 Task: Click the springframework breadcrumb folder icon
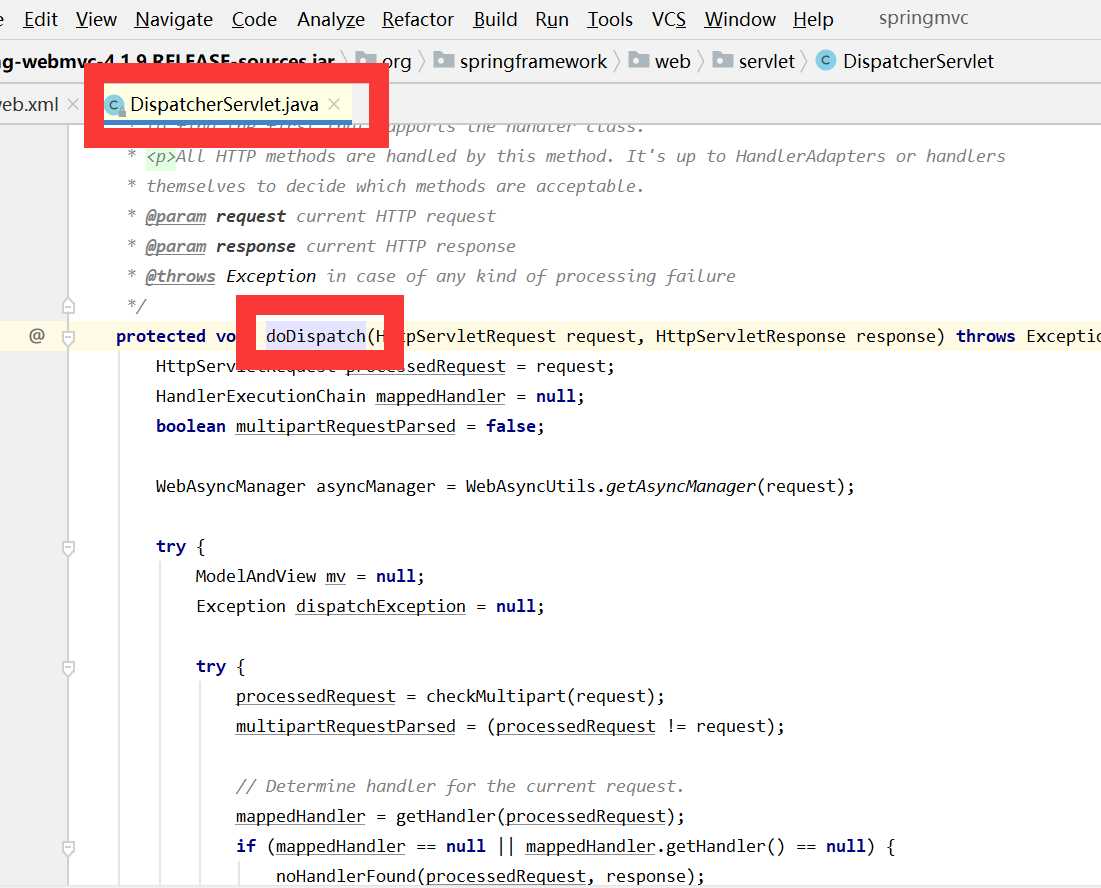point(443,60)
